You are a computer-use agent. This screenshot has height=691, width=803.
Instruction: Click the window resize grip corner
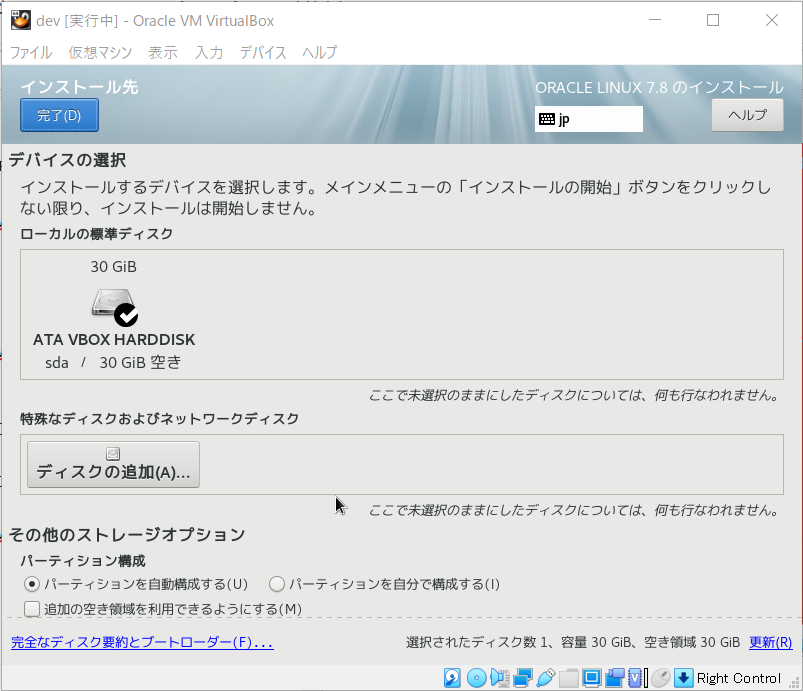[x=795, y=683]
